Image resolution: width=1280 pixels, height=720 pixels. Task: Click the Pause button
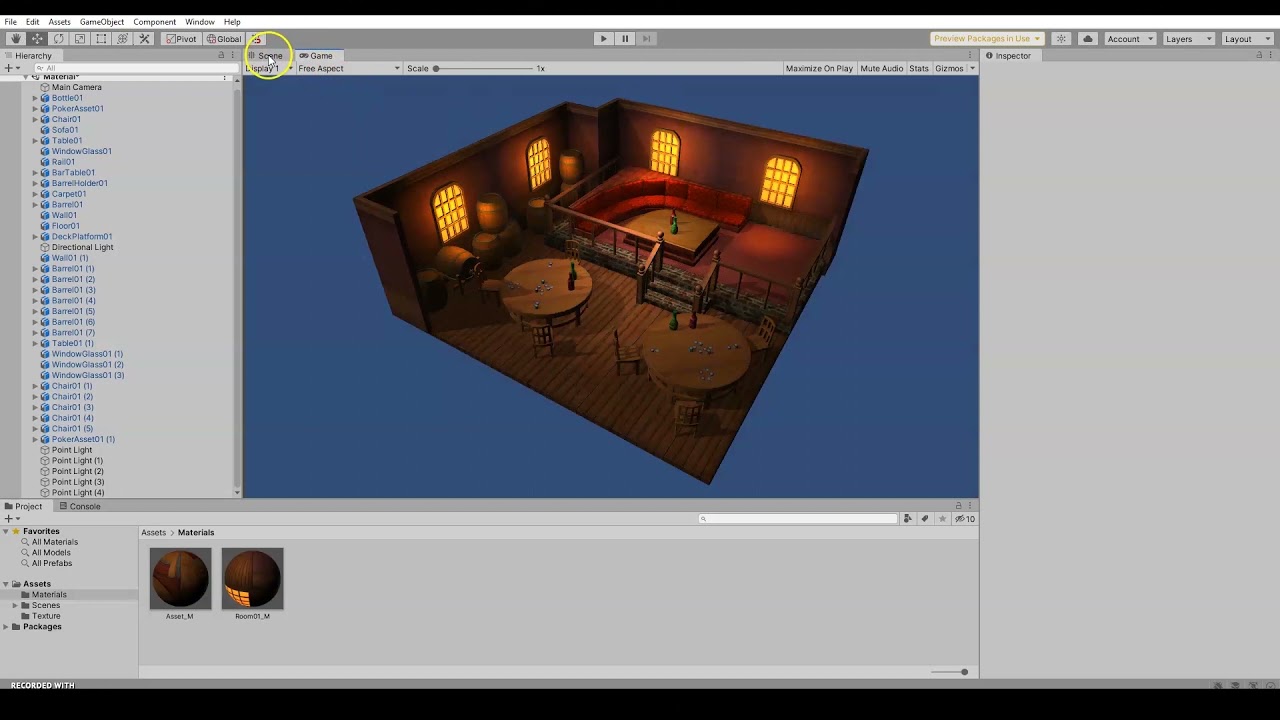point(625,39)
